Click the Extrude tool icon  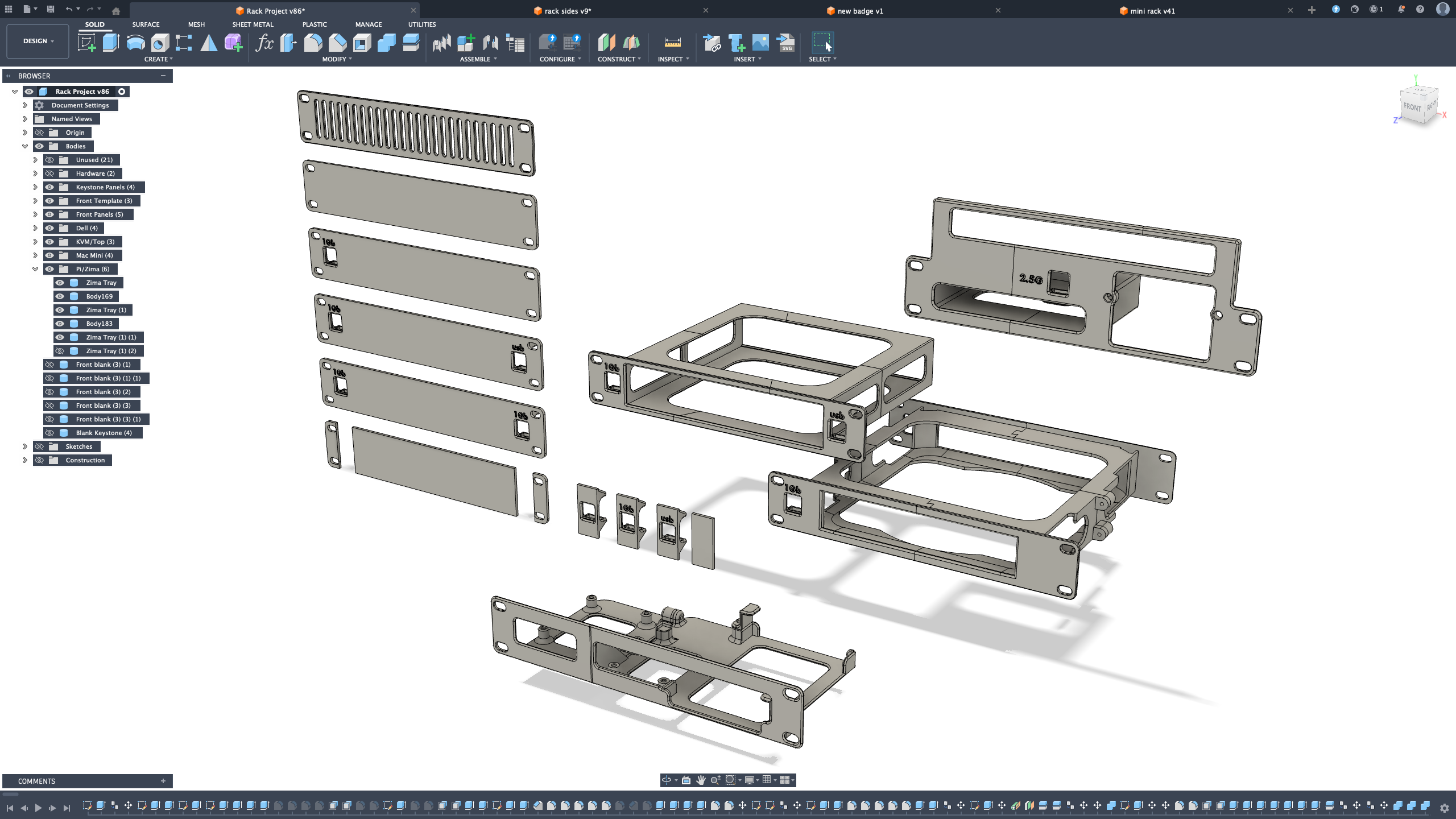point(111,43)
